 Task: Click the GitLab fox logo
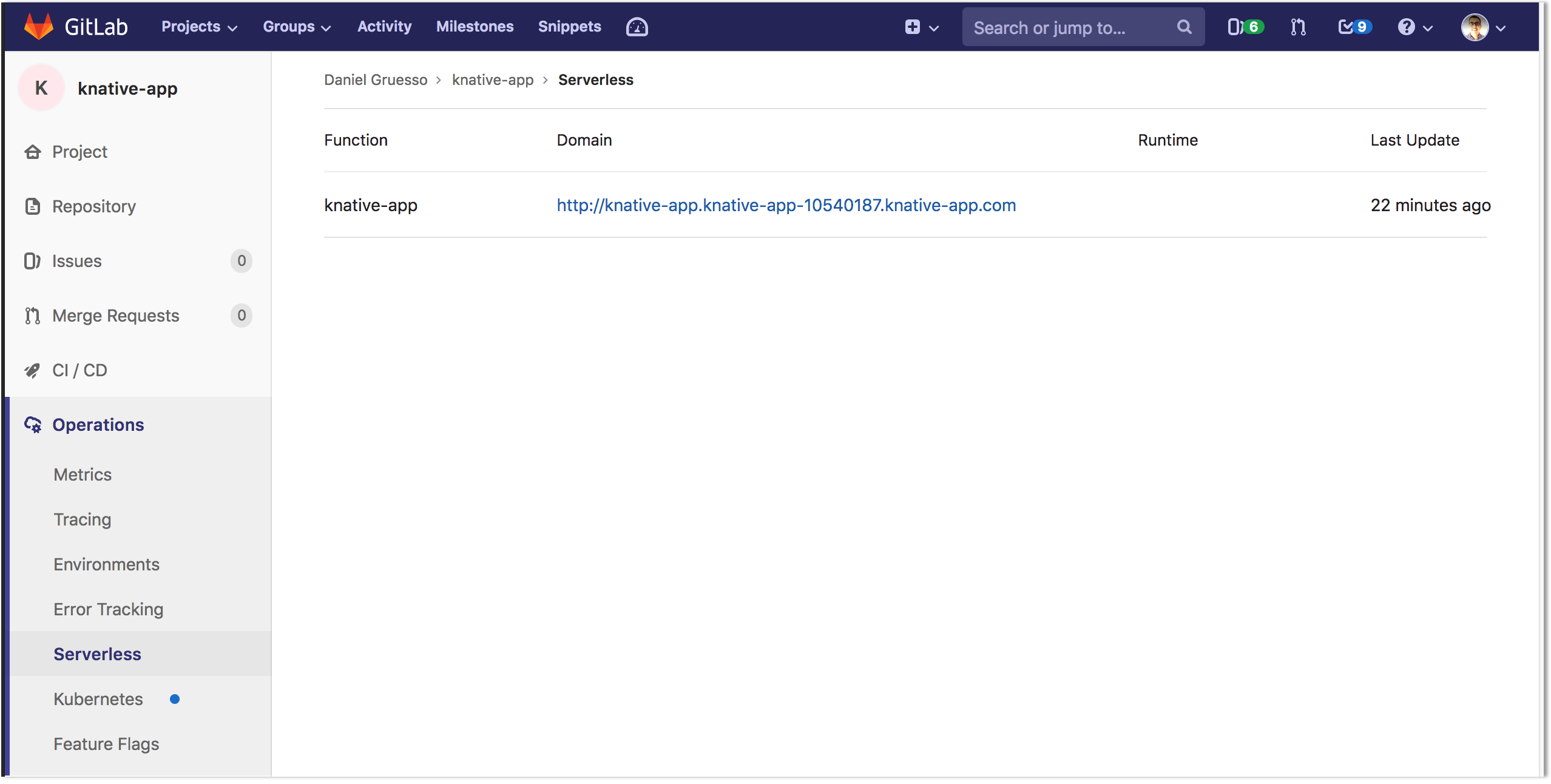coord(39,27)
